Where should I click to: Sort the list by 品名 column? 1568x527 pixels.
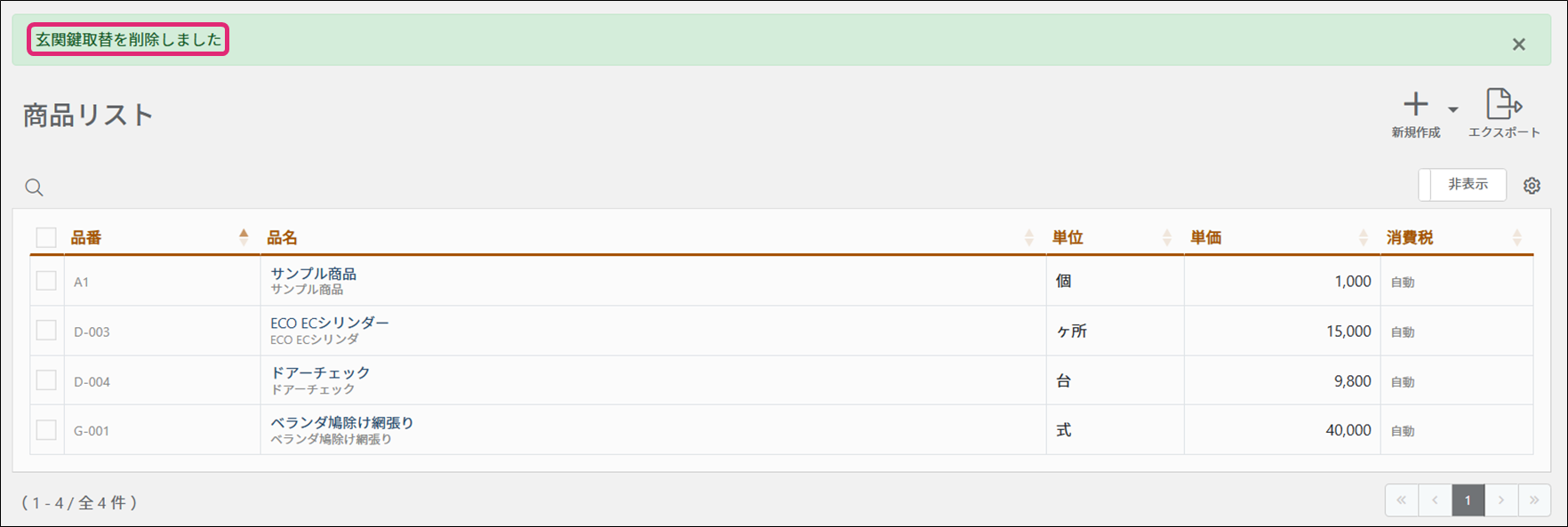pyautogui.click(x=1028, y=237)
